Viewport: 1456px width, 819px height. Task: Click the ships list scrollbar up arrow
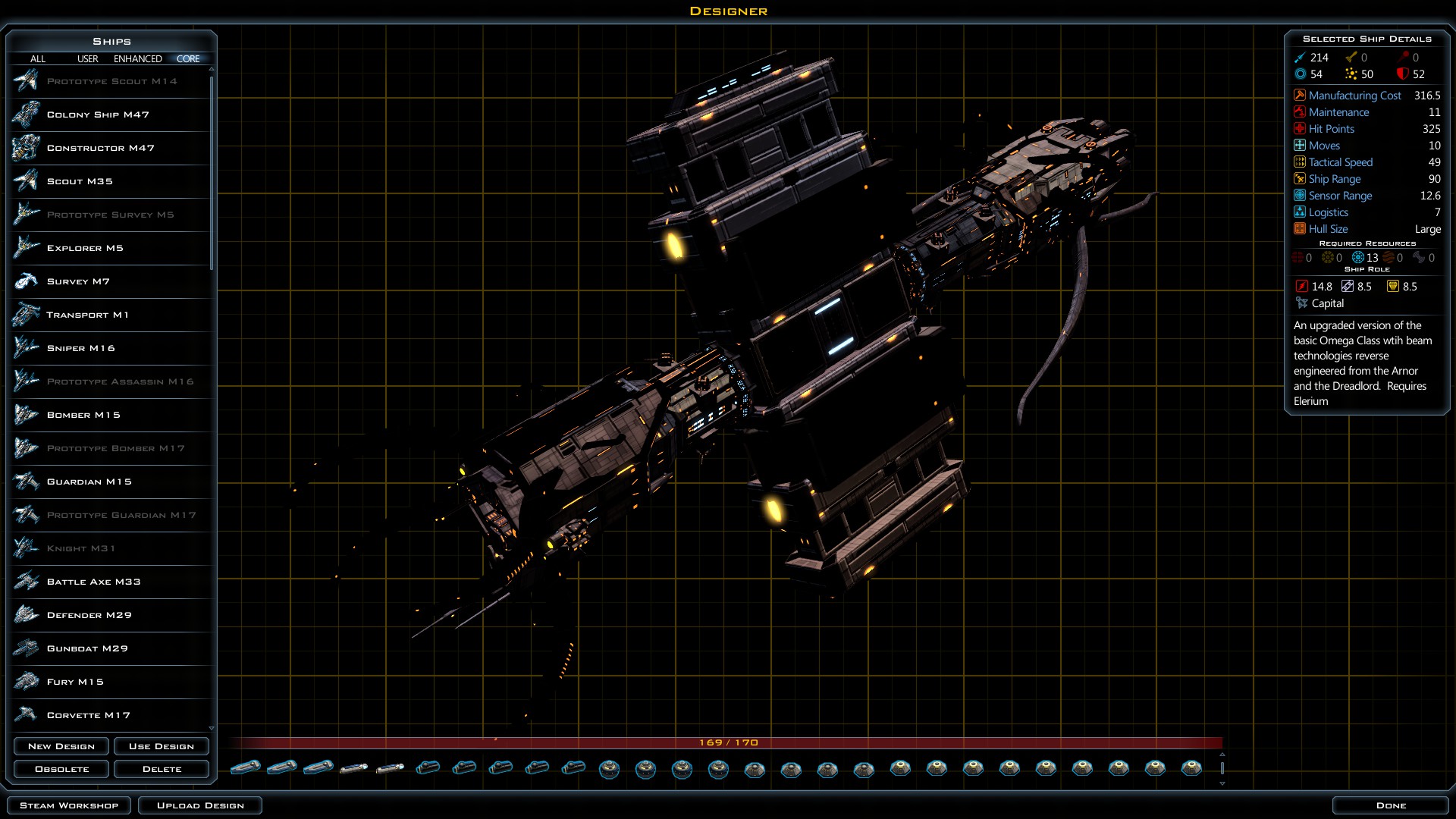pyautogui.click(x=212, y=69)
